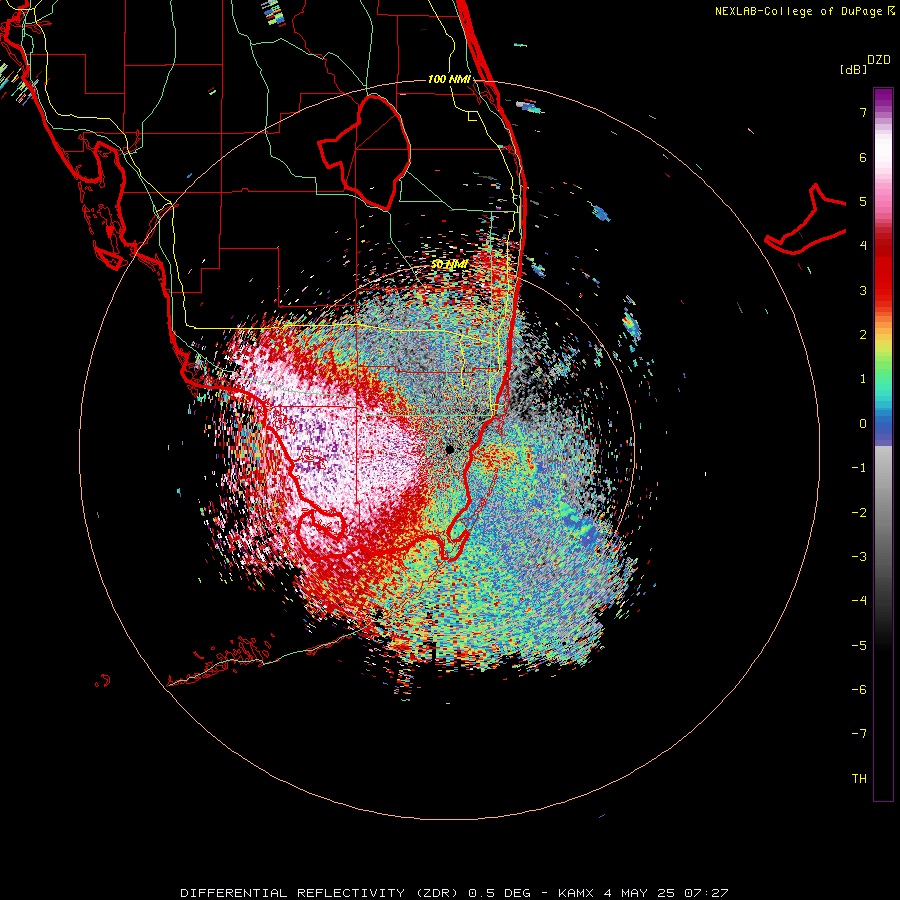Click the legend value 4

(x=863, y=246)
